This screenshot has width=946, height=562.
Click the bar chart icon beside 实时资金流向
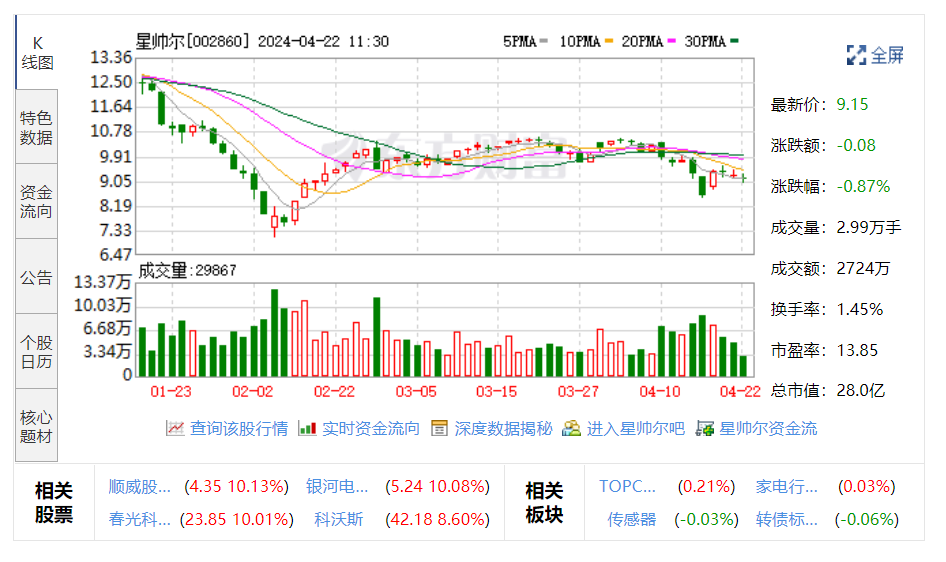307,428
